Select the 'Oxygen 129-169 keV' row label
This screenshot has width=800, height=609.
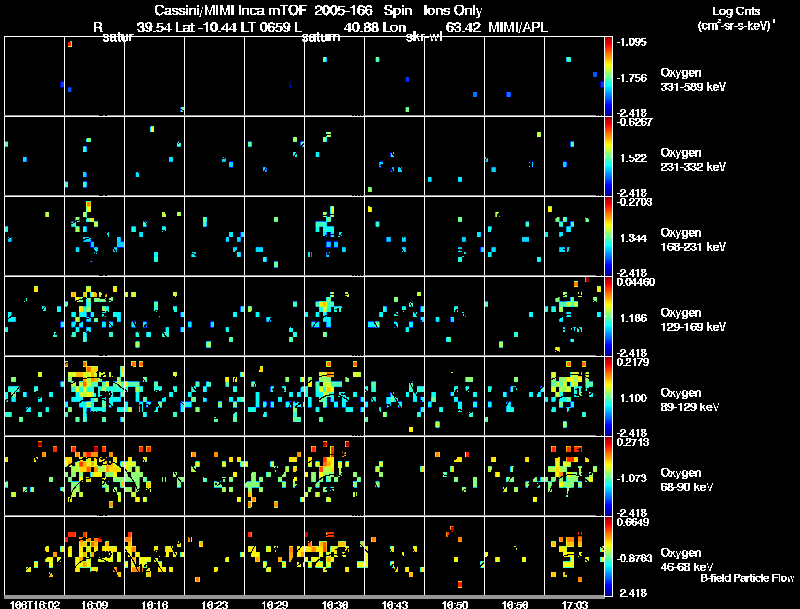[693, 320]
